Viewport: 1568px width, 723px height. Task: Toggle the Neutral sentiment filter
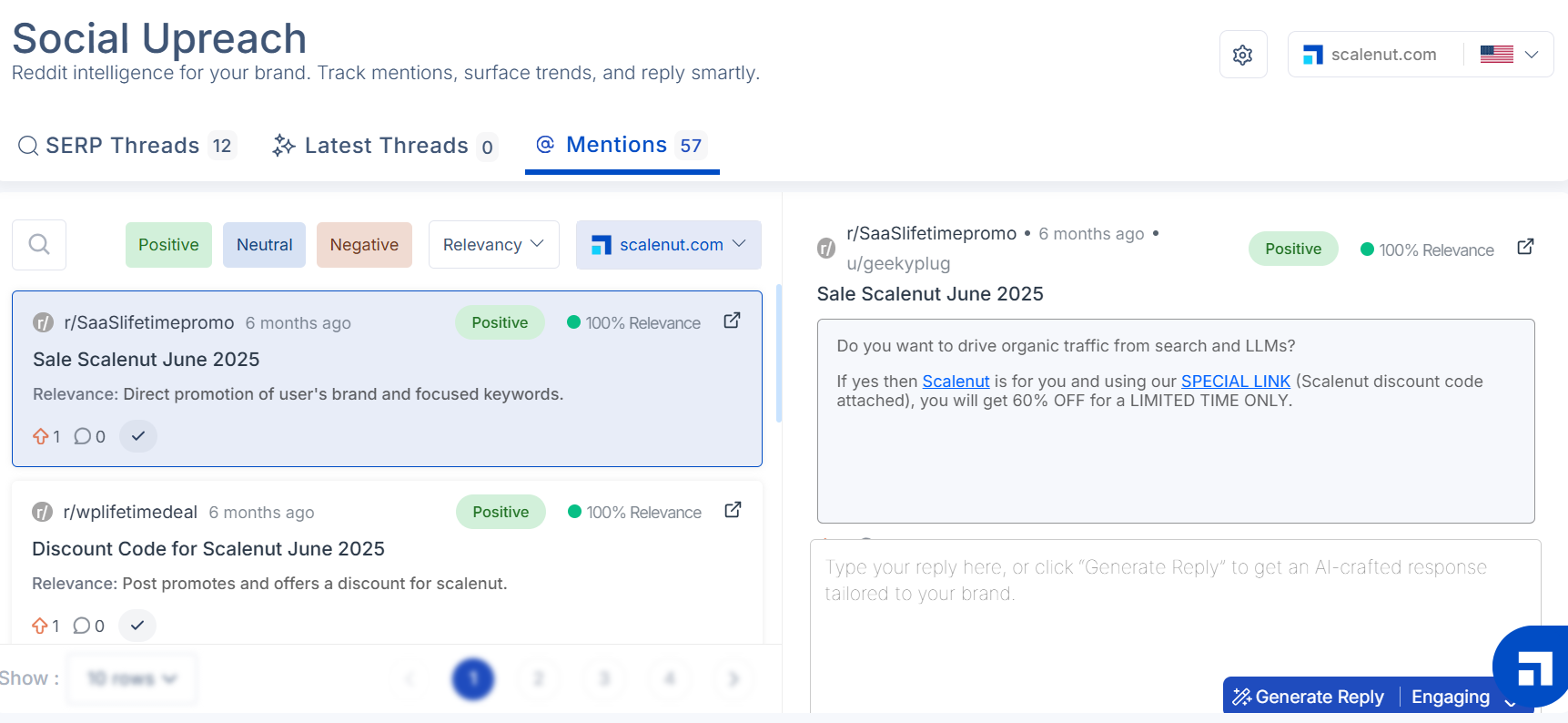pyautogui.click(x=264, y=245)
